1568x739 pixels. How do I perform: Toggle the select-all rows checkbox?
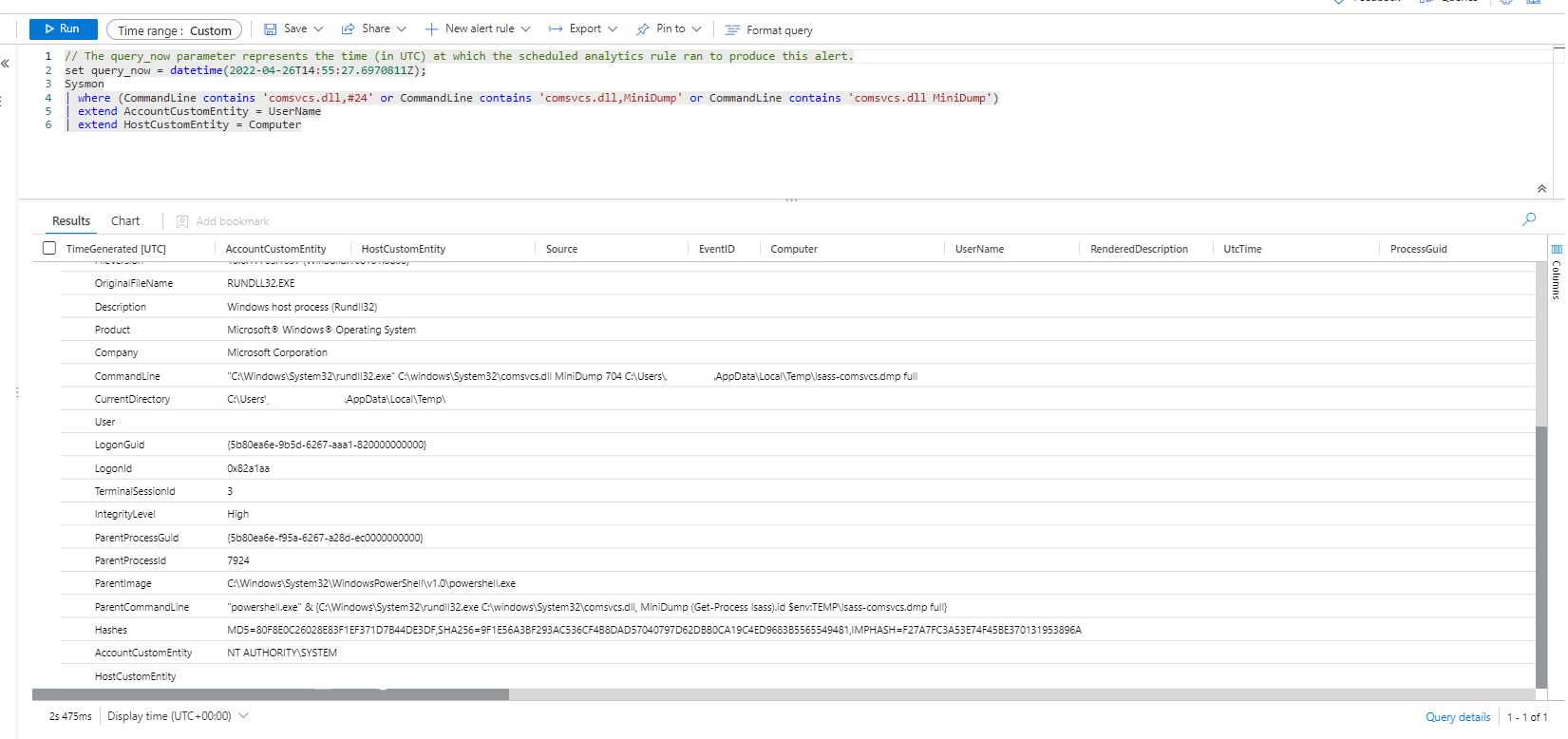point(49,249)
